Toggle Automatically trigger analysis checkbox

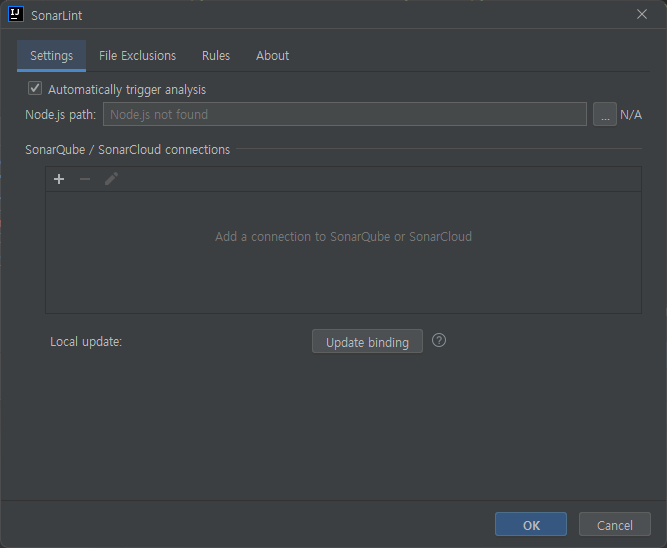click(35, 88)
